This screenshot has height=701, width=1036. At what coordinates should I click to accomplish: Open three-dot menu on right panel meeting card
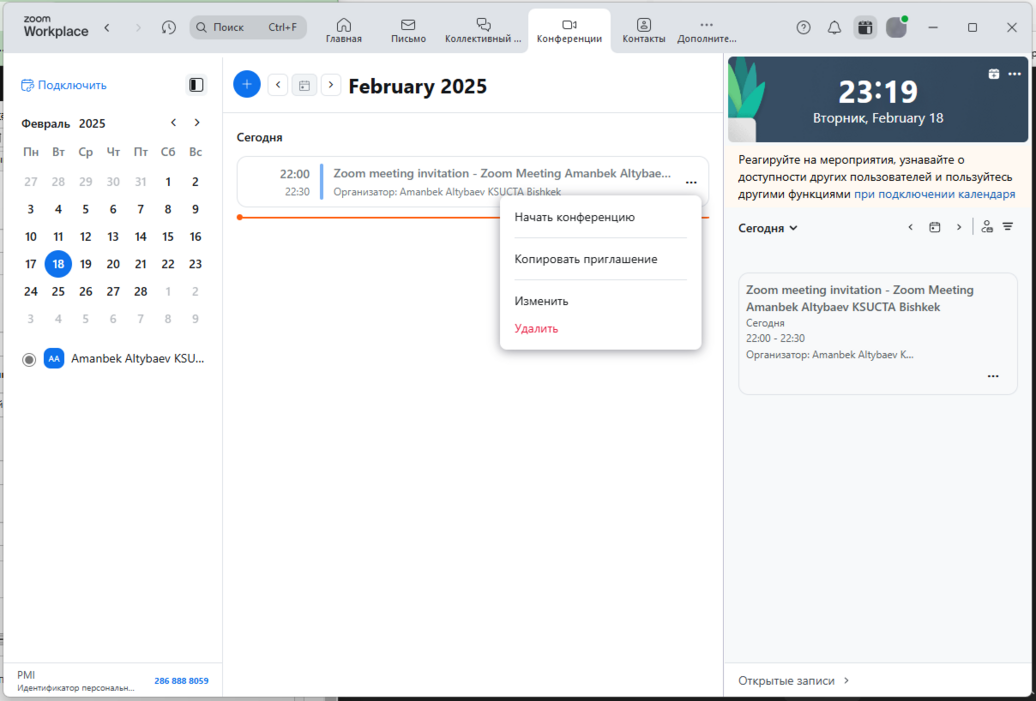993,376
